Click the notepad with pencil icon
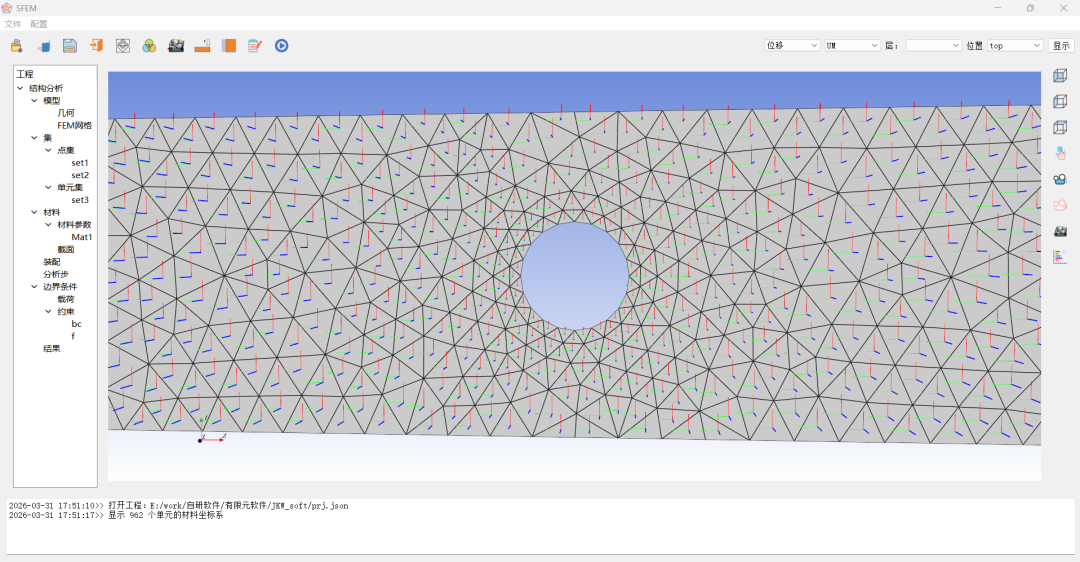This screenshot has width=1080, height=562. pyautogui.click(x=255, y=46)
